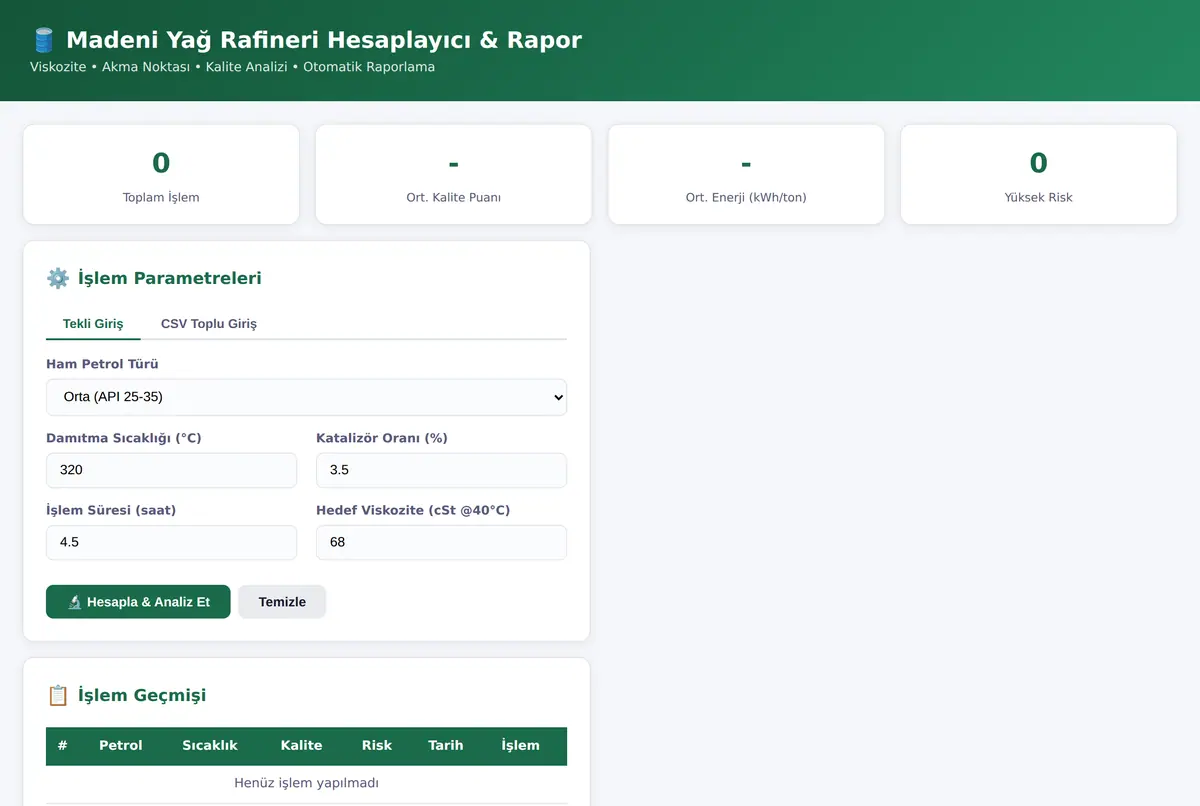Click the İşlem column header

click(520, 745)
